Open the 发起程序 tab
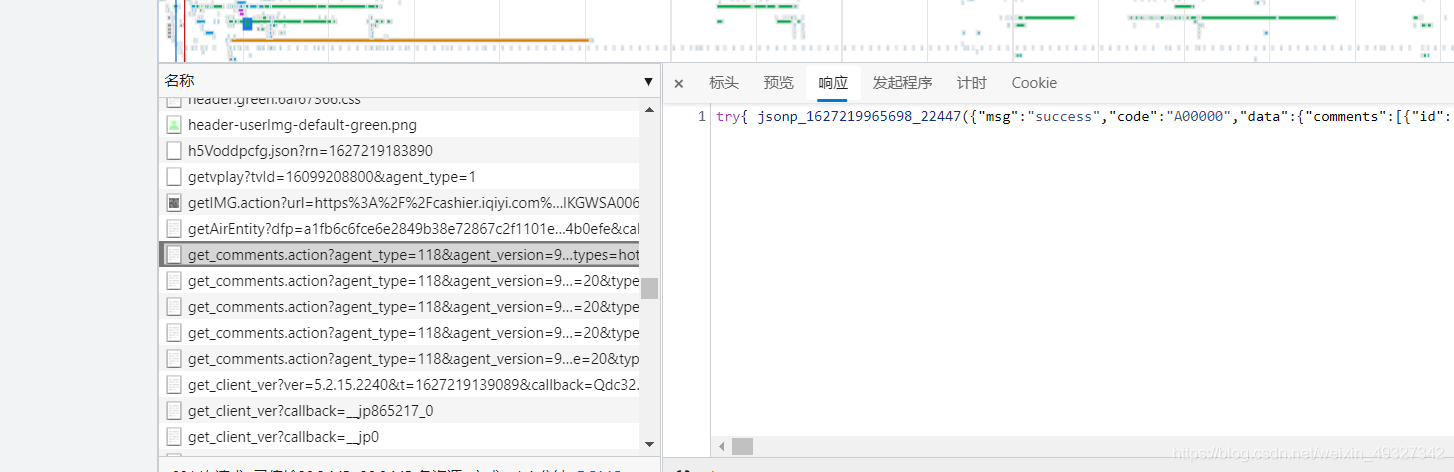1454x472 pixels. [x=902, y=83]
